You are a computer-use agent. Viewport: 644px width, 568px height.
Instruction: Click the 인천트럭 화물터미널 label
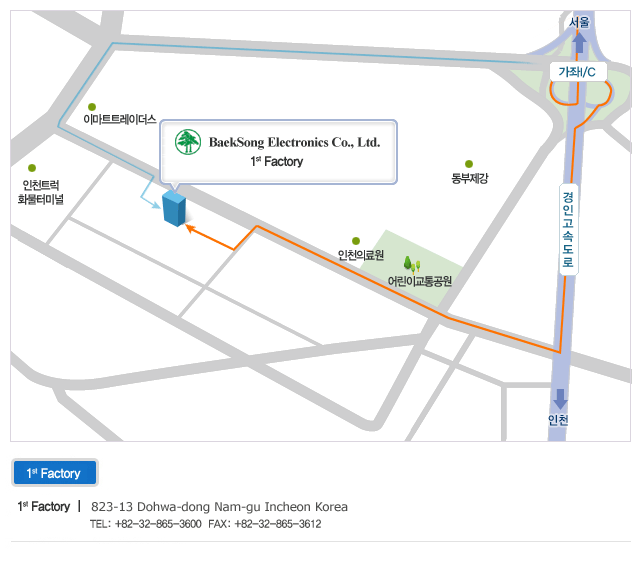click(x=41, y=192)
